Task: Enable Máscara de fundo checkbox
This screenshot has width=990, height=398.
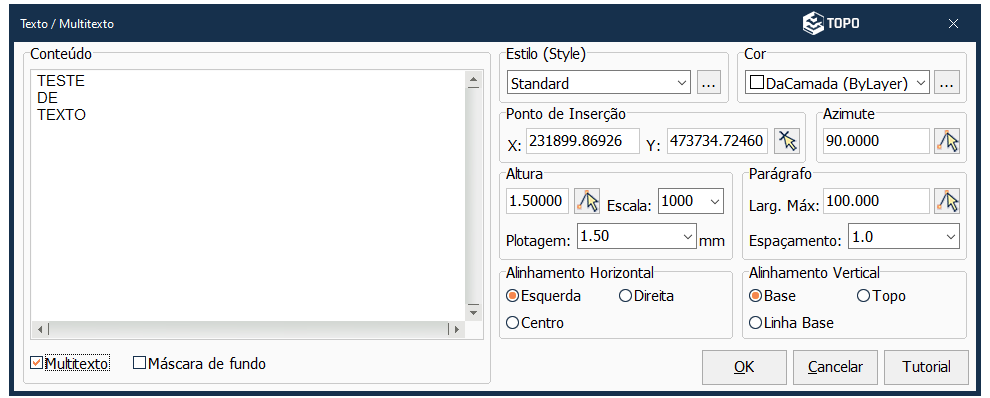Action: pos(140,363)
